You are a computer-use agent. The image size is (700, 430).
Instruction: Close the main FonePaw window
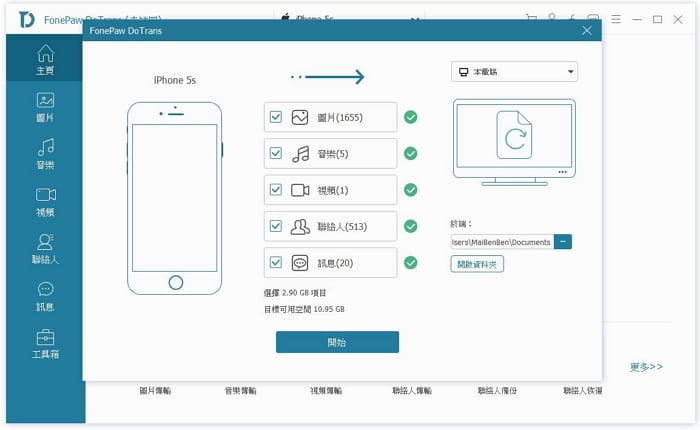point(678,19)
